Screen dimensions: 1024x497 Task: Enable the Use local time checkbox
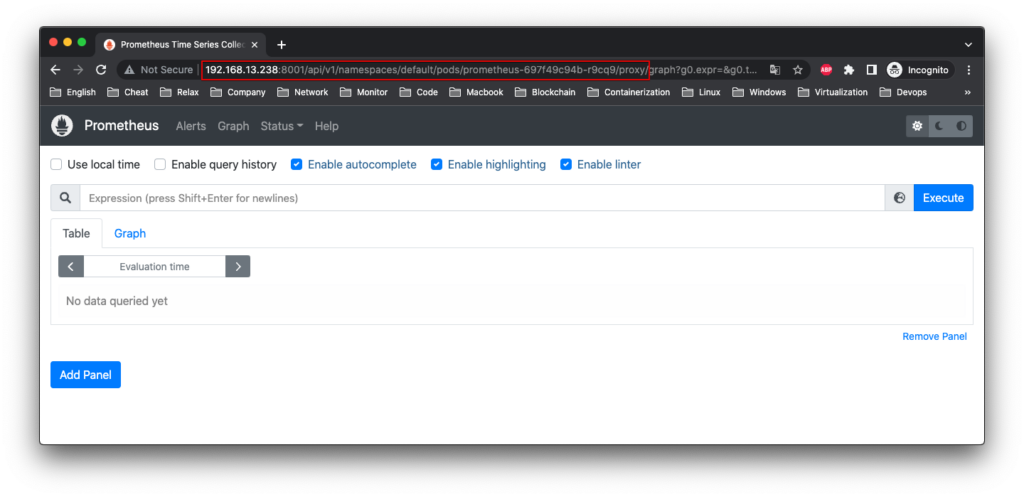(x=56, y=165)
